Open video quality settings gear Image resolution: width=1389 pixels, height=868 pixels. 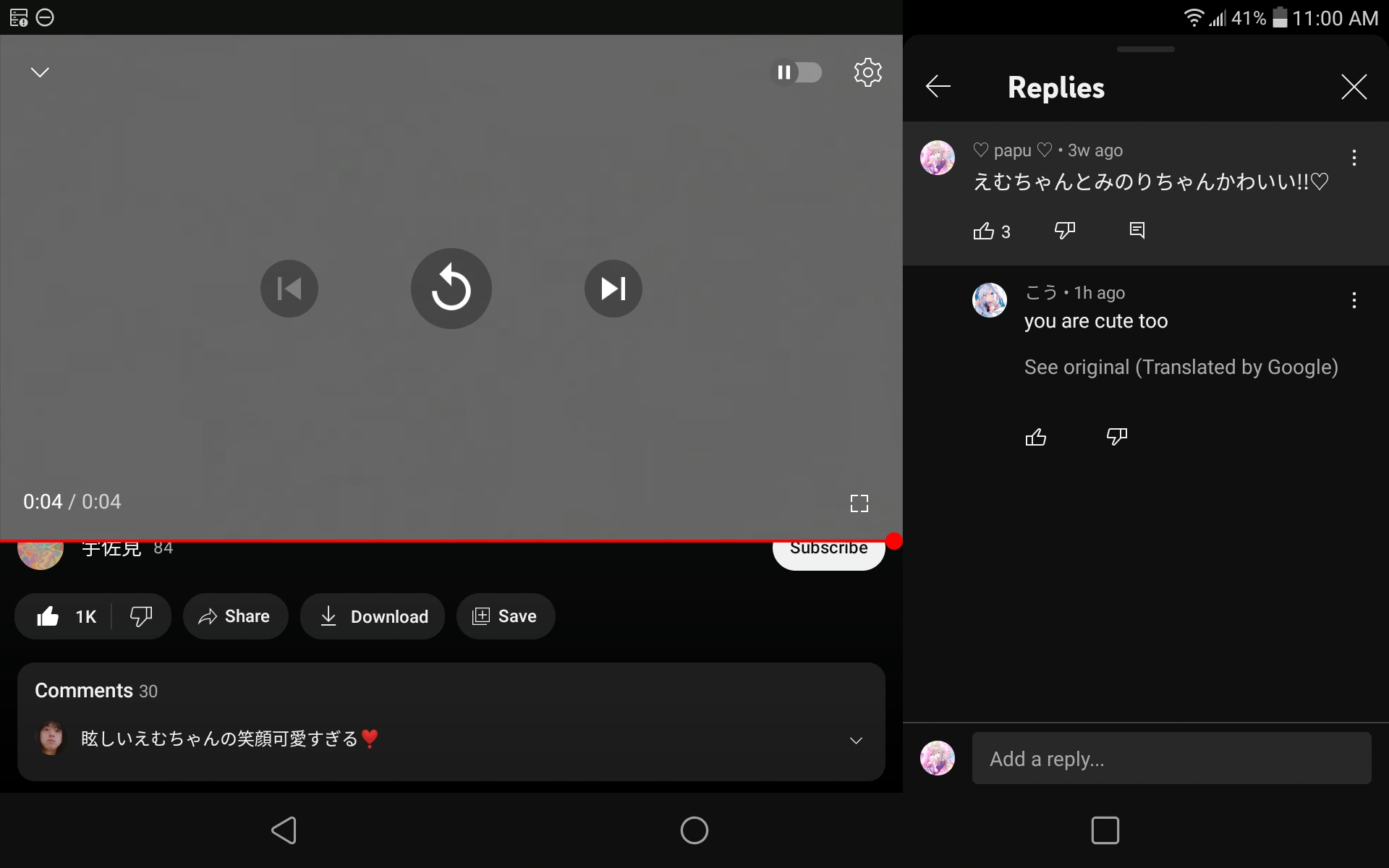pyautogui.click(x=867, y=72)
